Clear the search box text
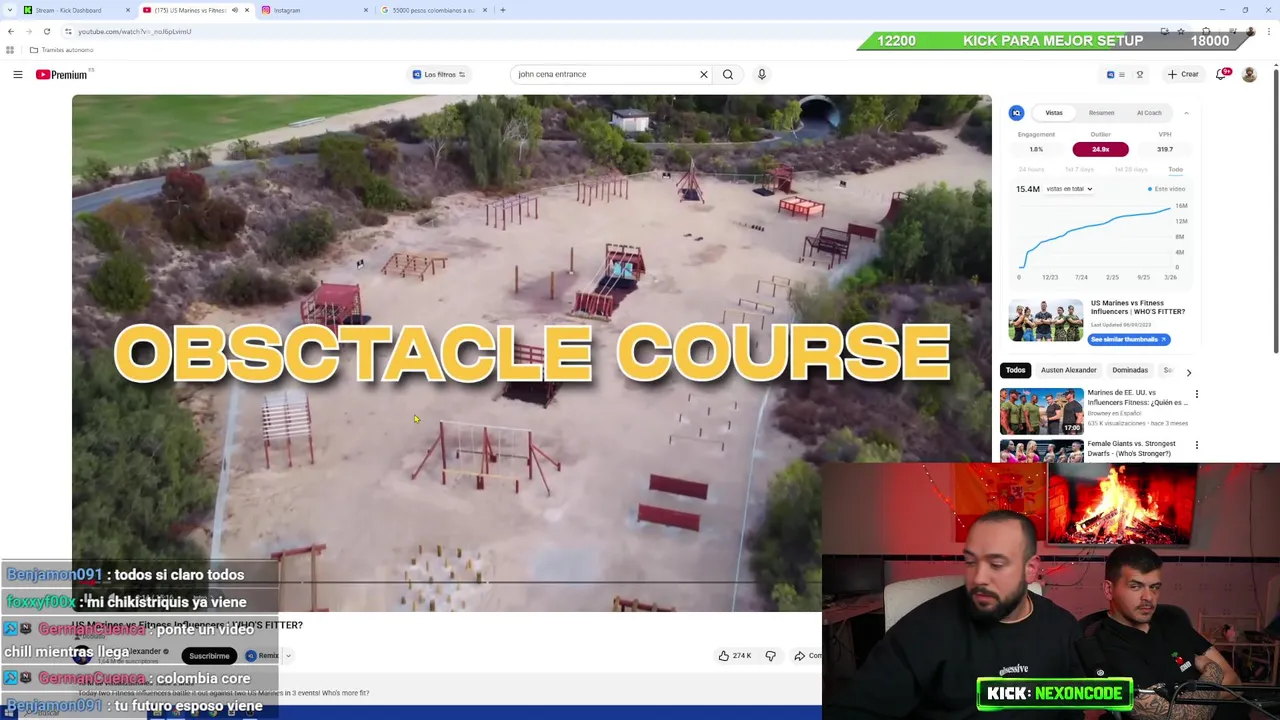Screen dimensions: 1280x720 pyautogui.click(x=703, y=74)
